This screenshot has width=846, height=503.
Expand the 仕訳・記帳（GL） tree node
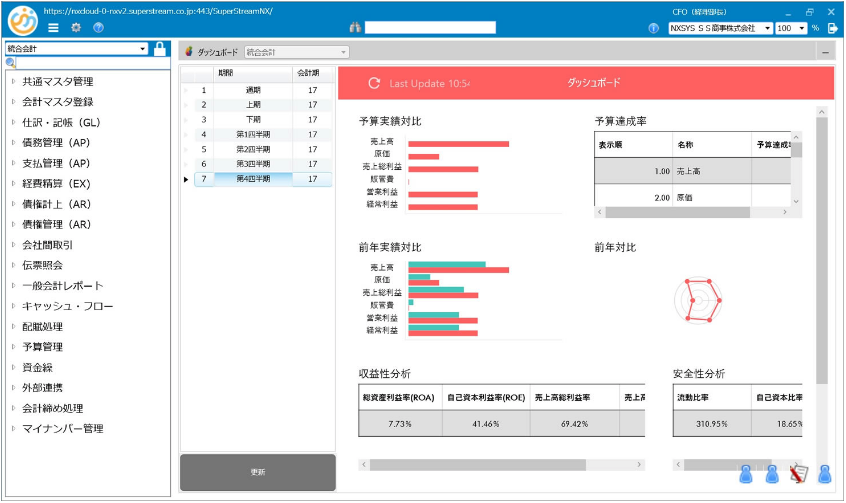click(61, 123)
